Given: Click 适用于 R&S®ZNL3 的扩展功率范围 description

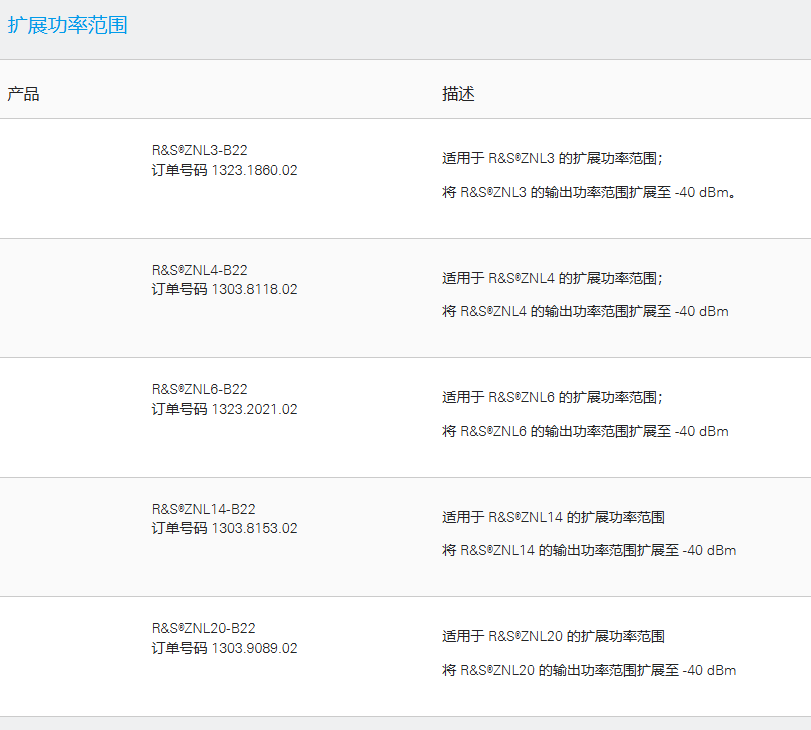Looking at the screenshot, I should click(x=552, y=158).
